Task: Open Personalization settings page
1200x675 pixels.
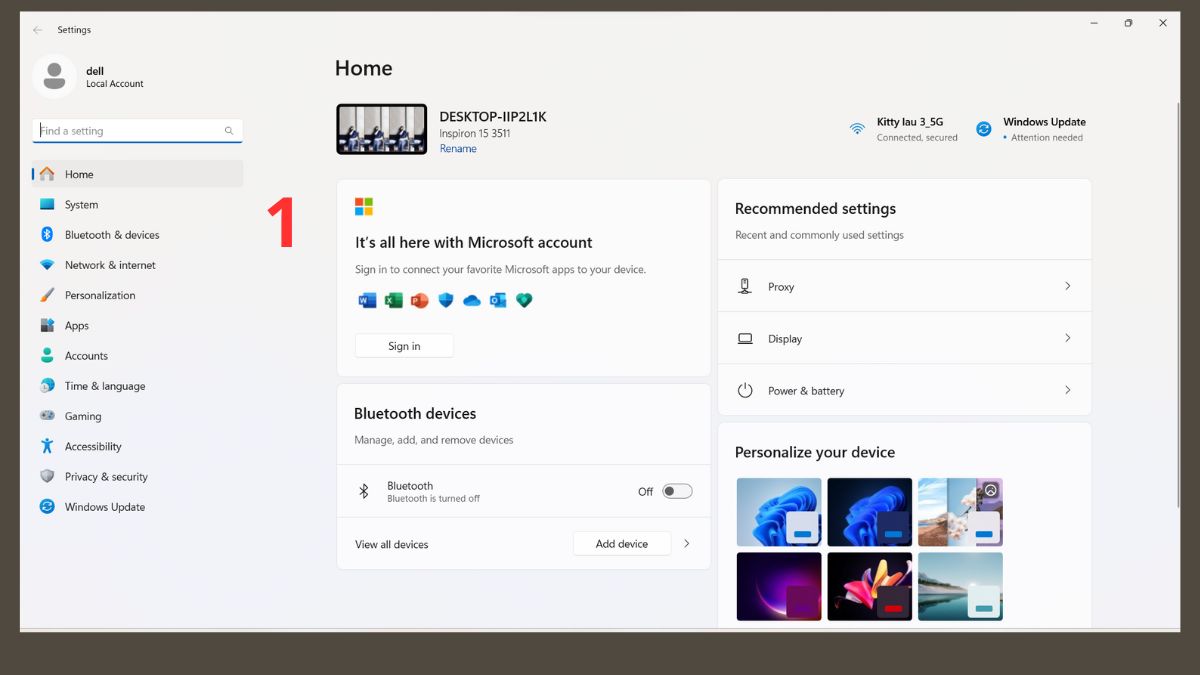Action: tap(138, 295)
